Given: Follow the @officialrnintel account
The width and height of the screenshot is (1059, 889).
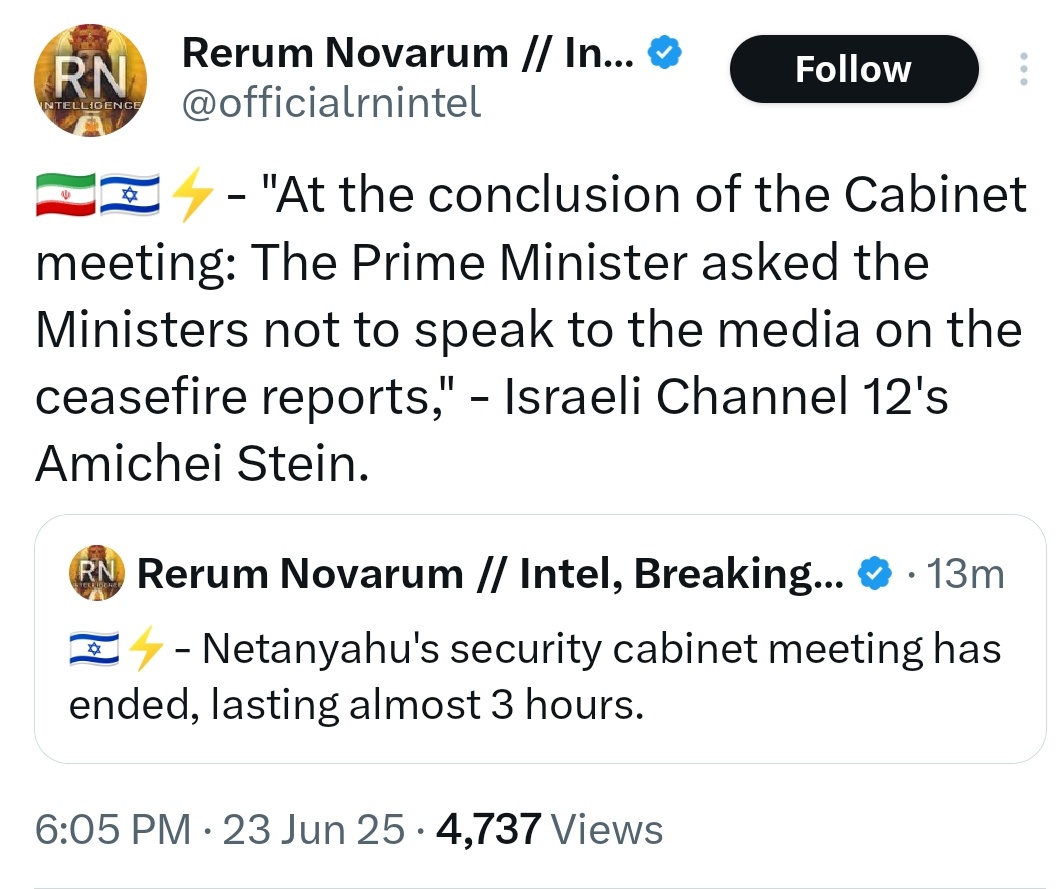Looking at the screenshot, I should click(x=854, y=69).
